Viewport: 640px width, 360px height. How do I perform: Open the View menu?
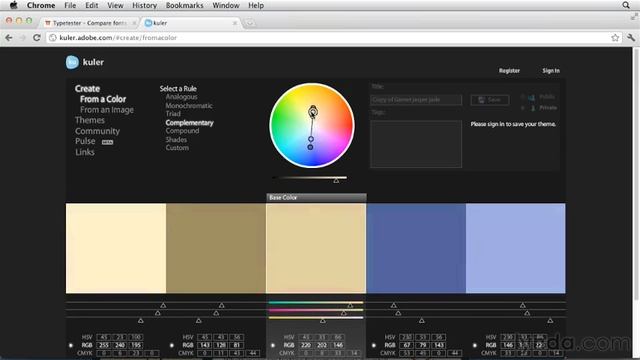115,5
